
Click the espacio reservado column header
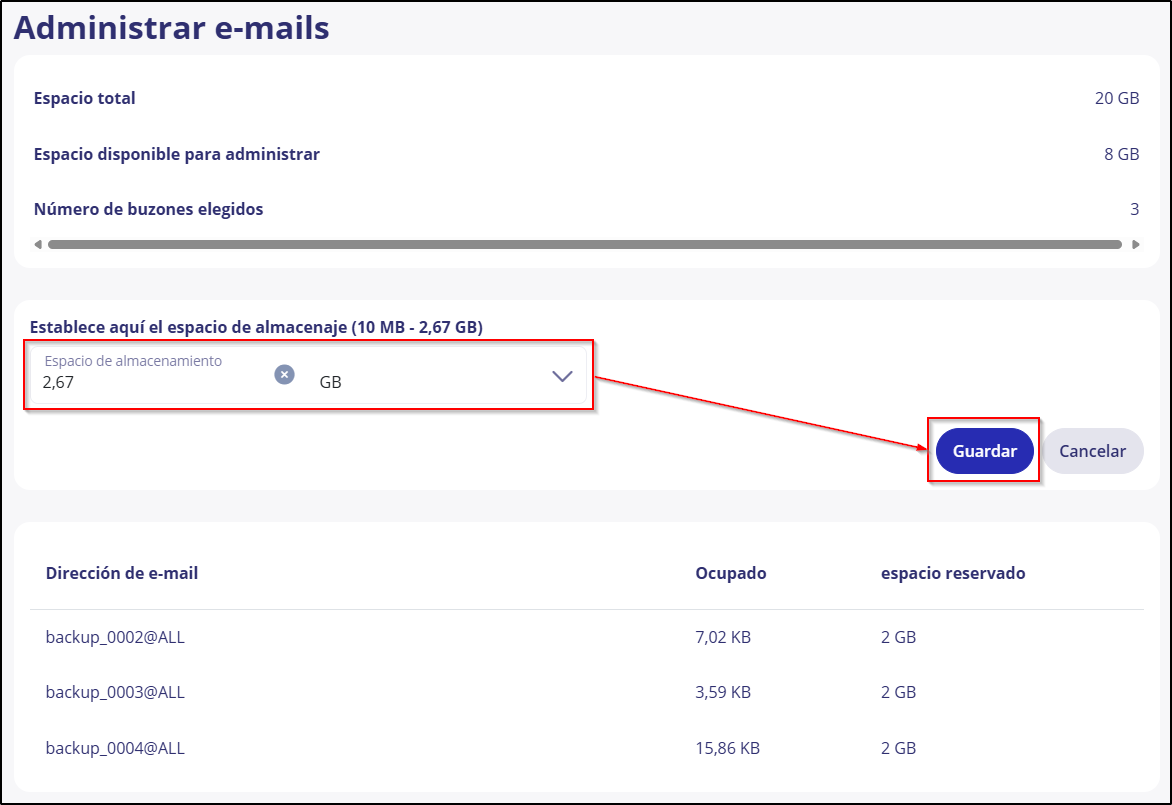pos(952,573)
